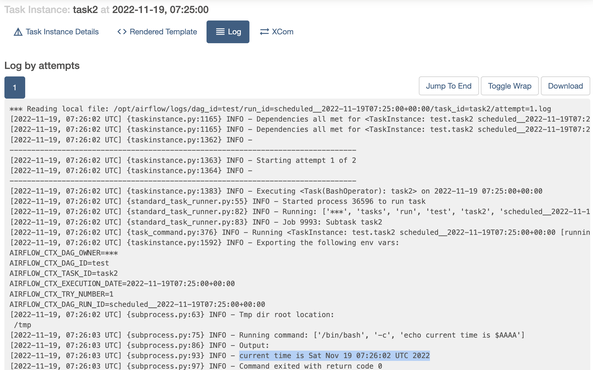Click the 'Starting attempt 1 of 2' line
The height and width of the screenshot is (370, 593).
click(x=183, y=160)
